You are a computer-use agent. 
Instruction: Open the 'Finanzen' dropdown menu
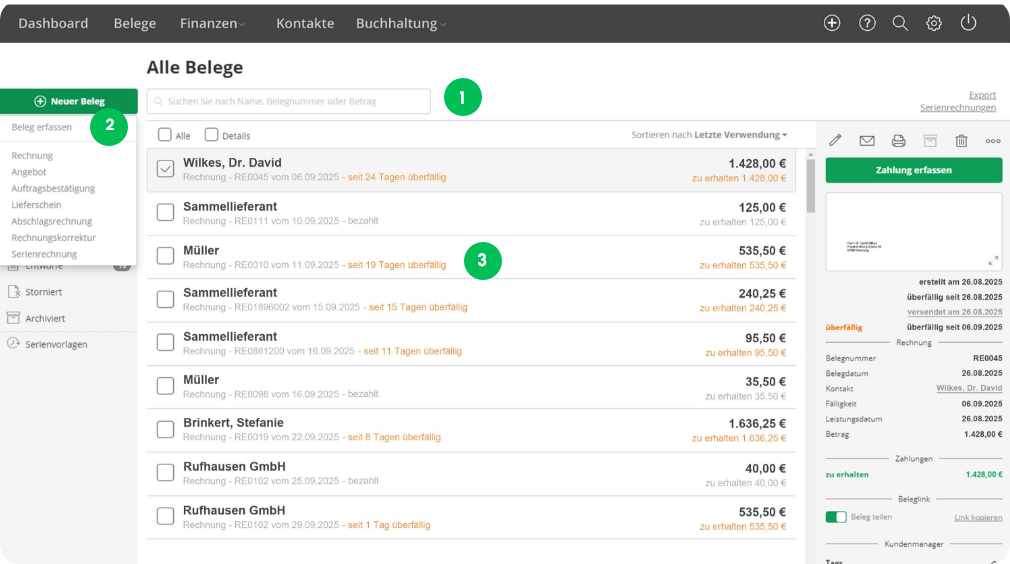[211, 23]
